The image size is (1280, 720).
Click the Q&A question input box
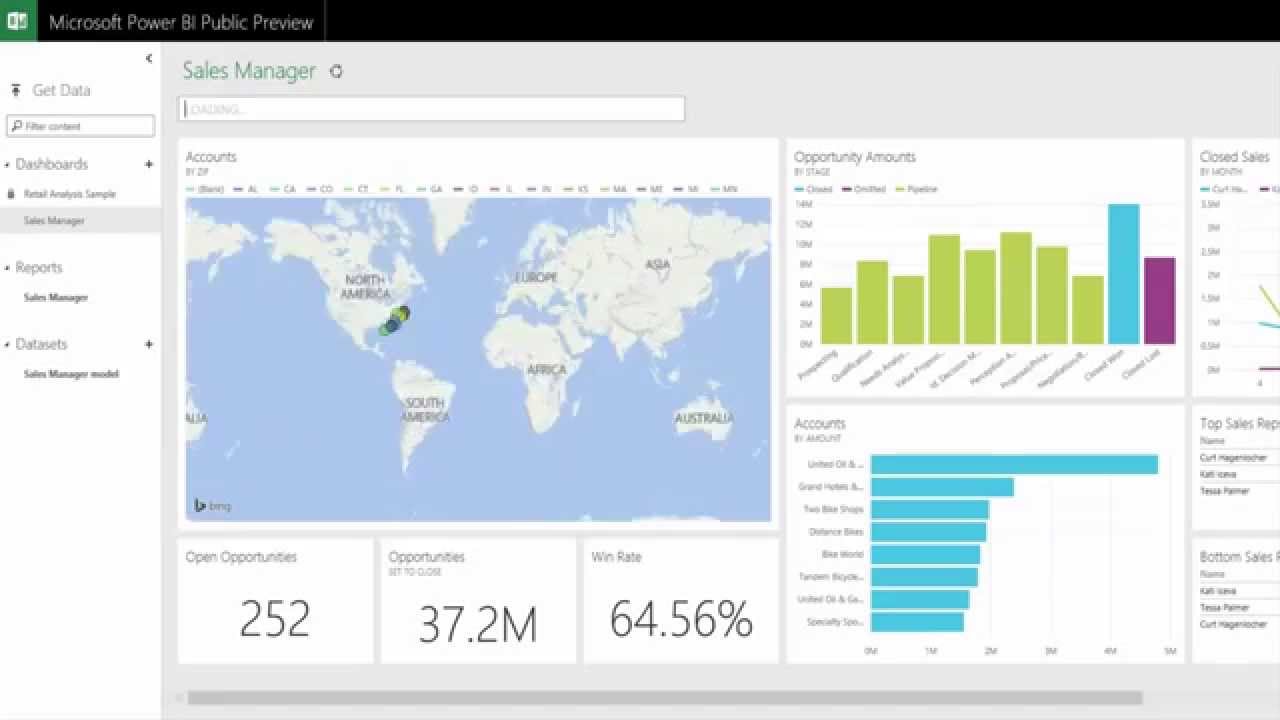(432, 109)
